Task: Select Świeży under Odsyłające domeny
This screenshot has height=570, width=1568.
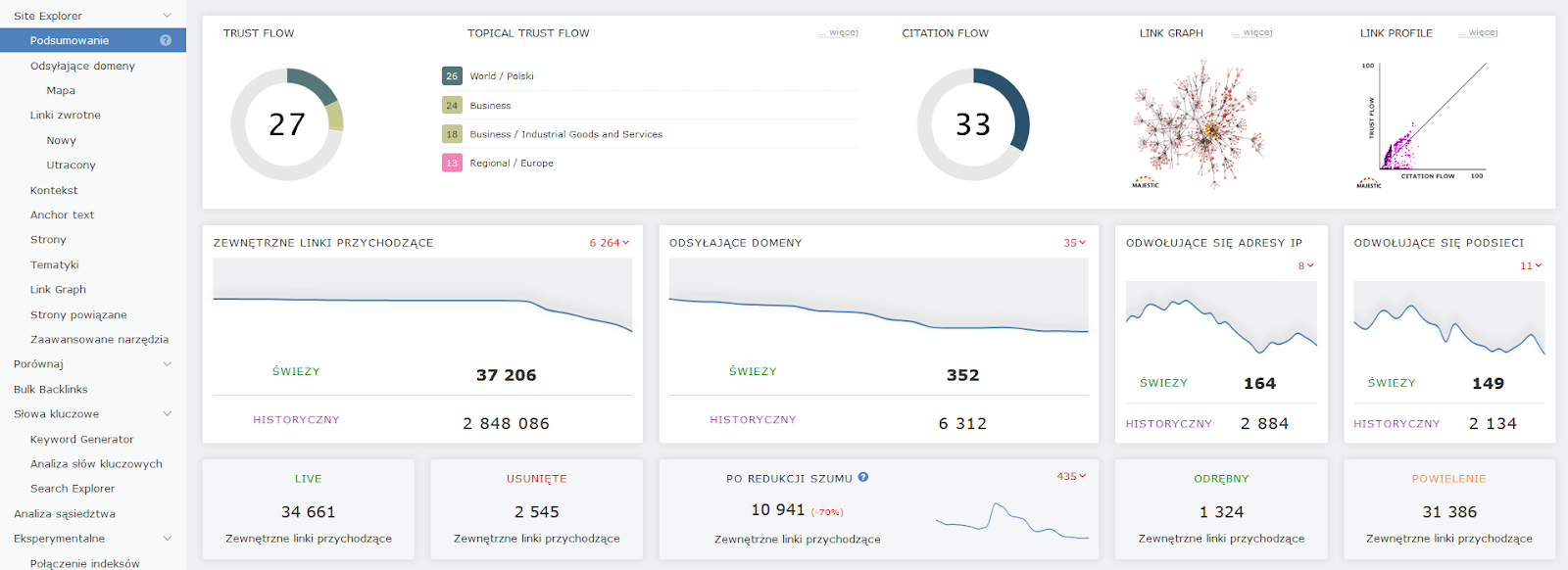Action: pos(753,371)
